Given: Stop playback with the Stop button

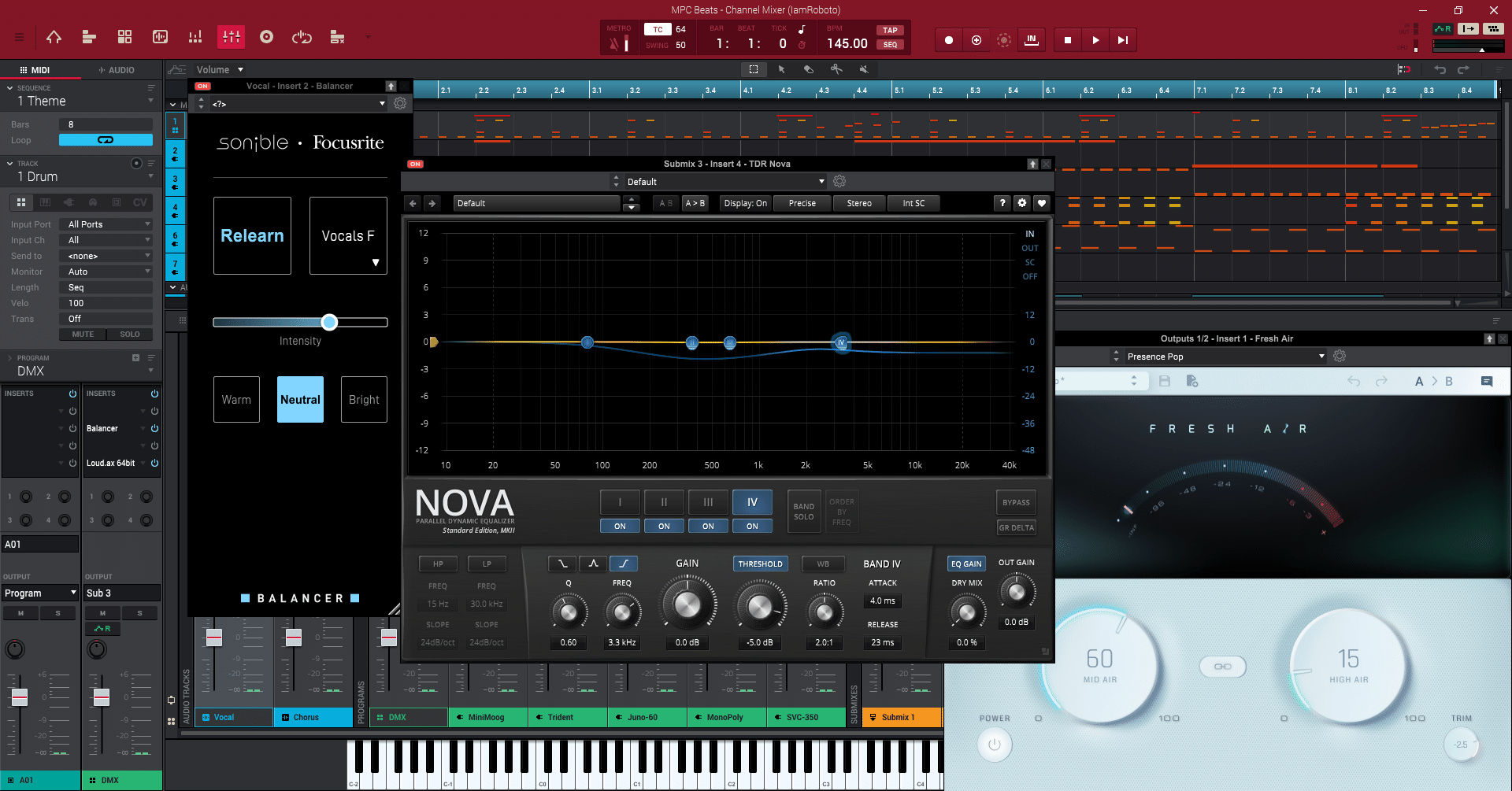Looking at the screenshot, I should point(1068,40).
